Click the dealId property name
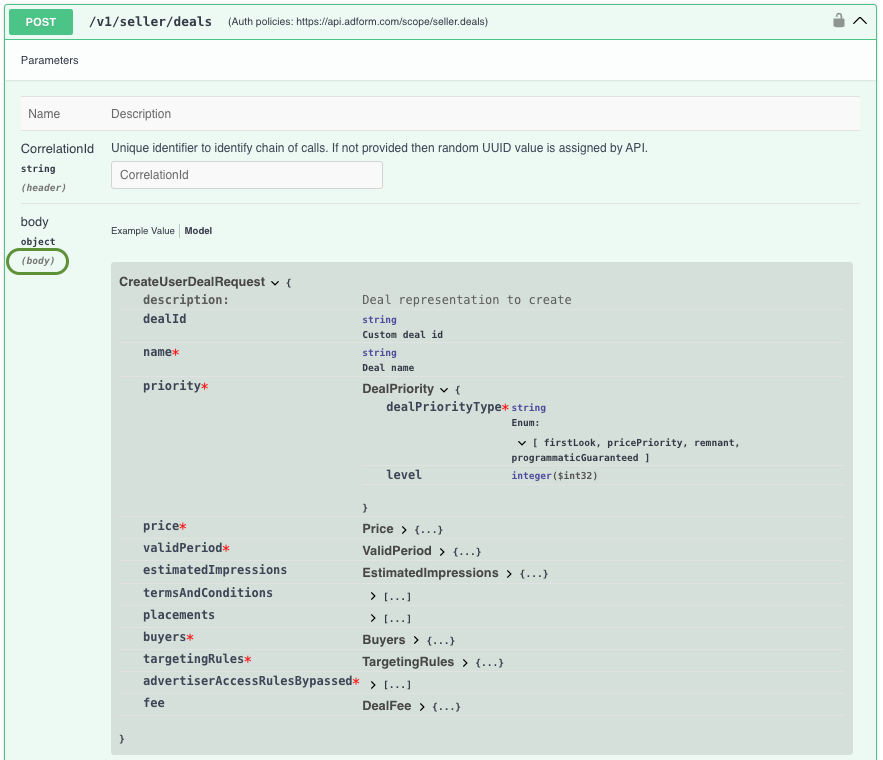883x760 pixels. click(164, 319)
